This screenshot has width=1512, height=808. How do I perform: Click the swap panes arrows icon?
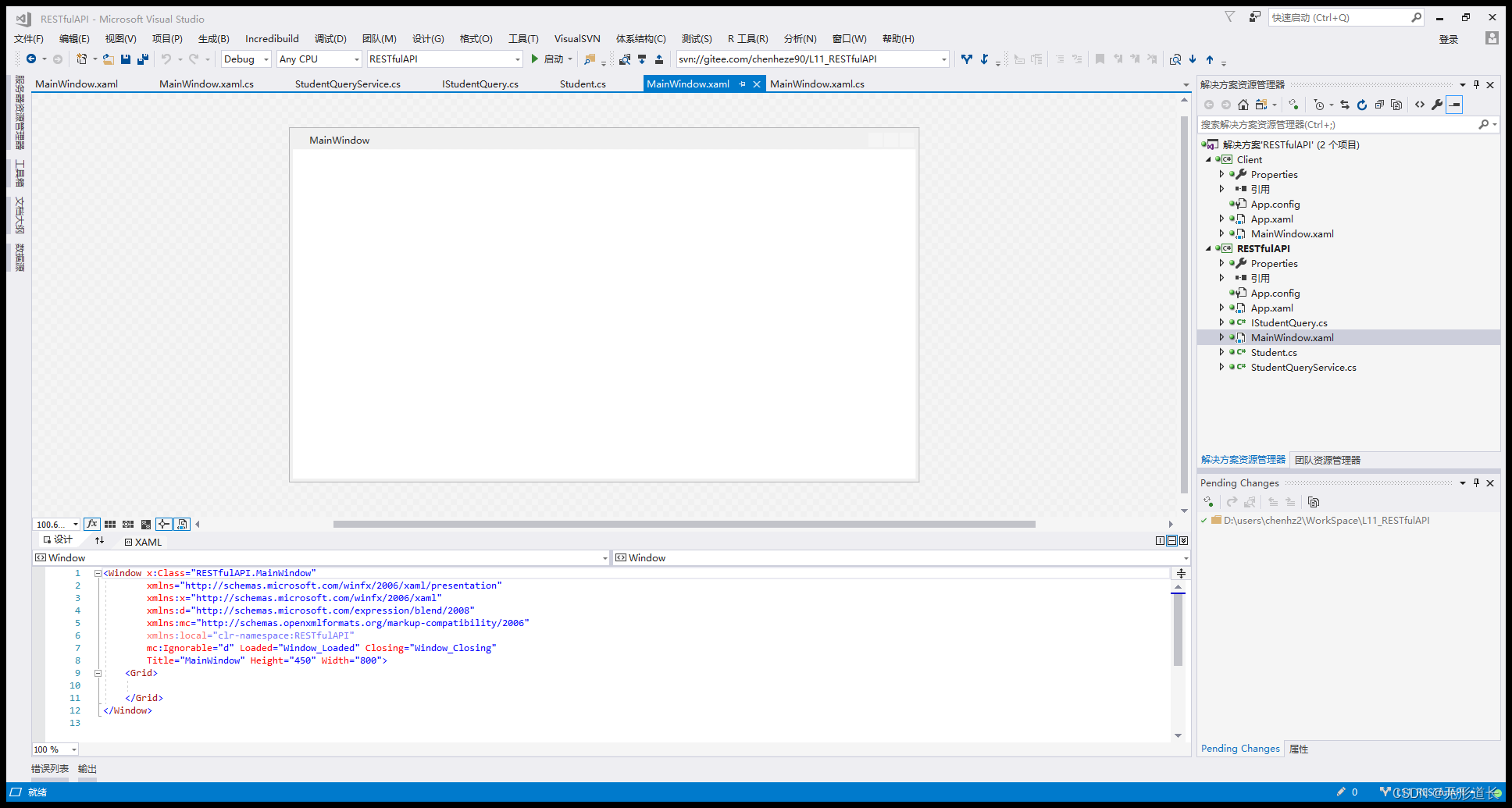[x=99, y=540]
